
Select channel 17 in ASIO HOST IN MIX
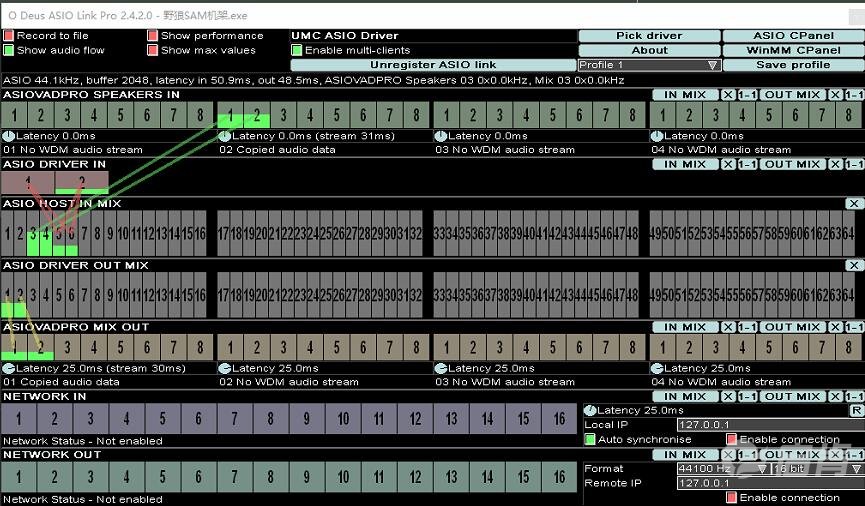point(223,233)
